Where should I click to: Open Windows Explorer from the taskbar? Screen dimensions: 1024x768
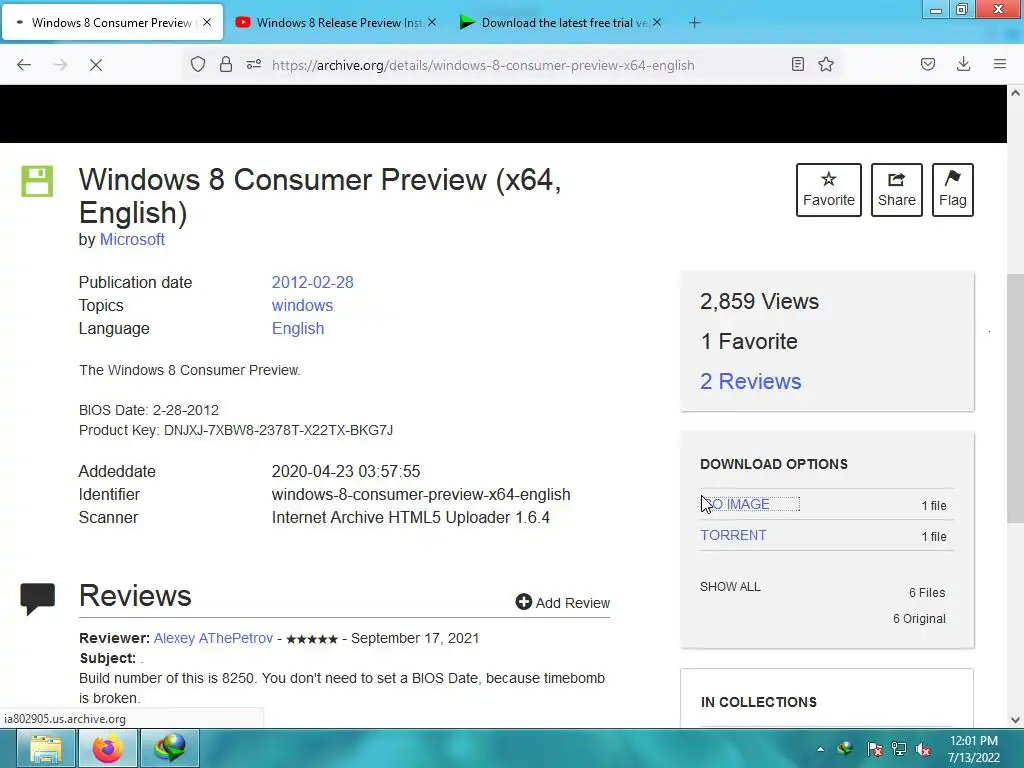point(45,748)
